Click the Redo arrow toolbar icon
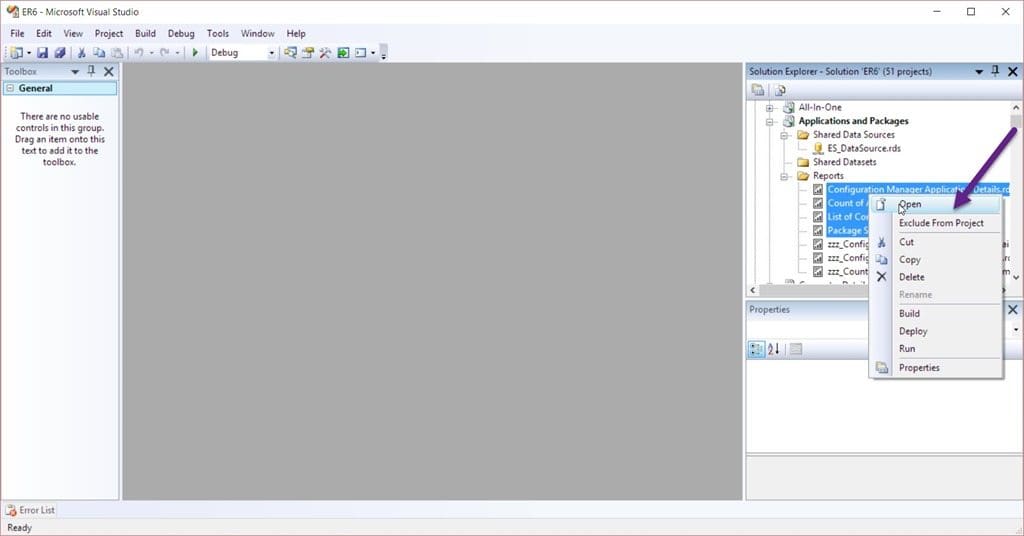The image size is (1024, 536). (165, 53)
